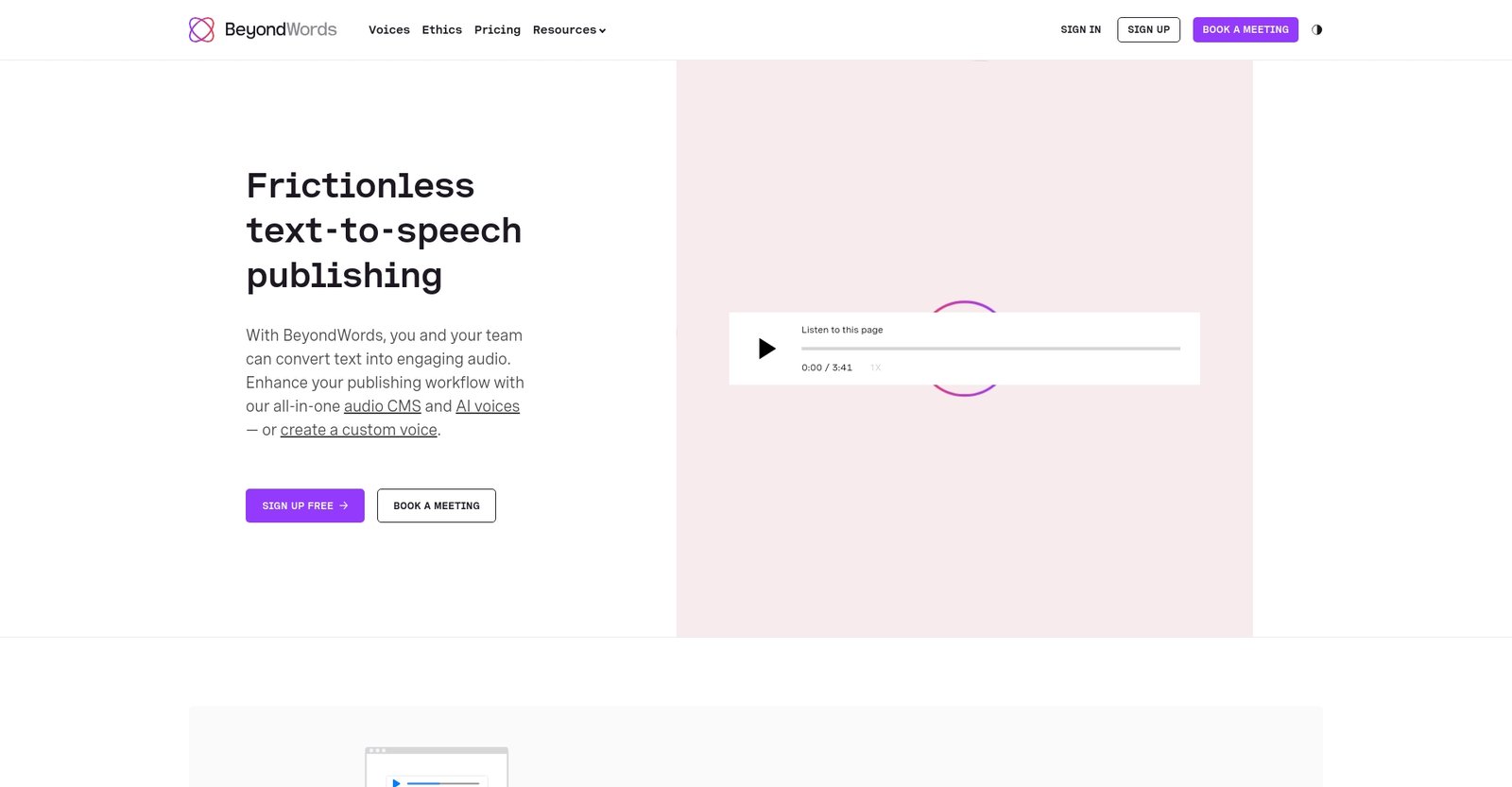
Task: Open the Voices page
Action: pyautogui.click(x=388, y=30)
